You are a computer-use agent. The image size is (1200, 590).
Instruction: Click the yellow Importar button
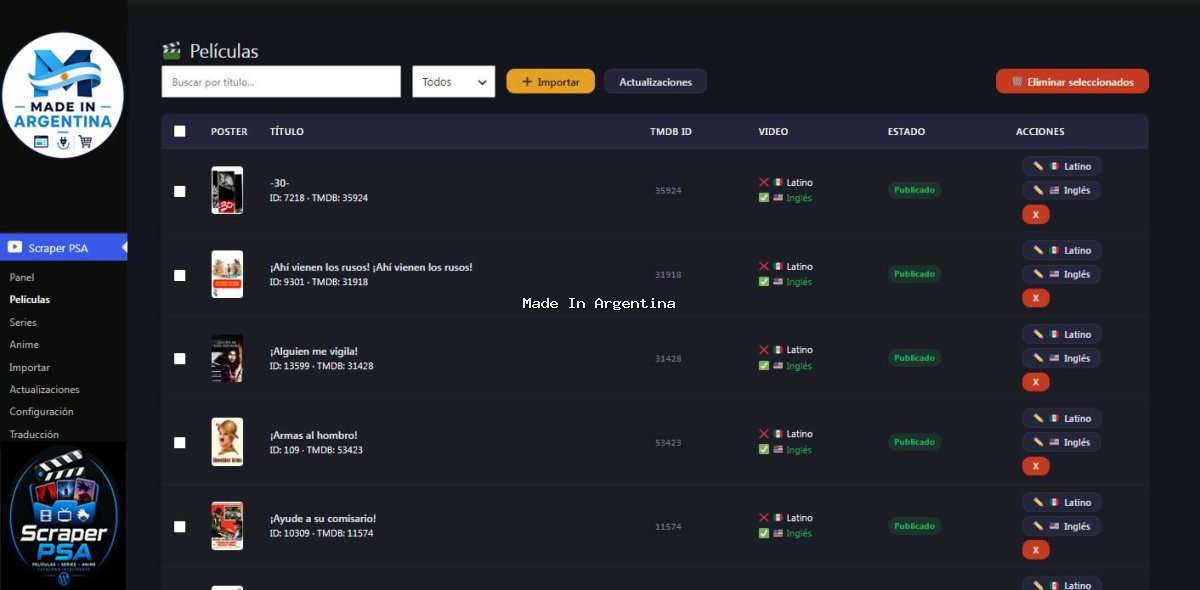[550, 82]
